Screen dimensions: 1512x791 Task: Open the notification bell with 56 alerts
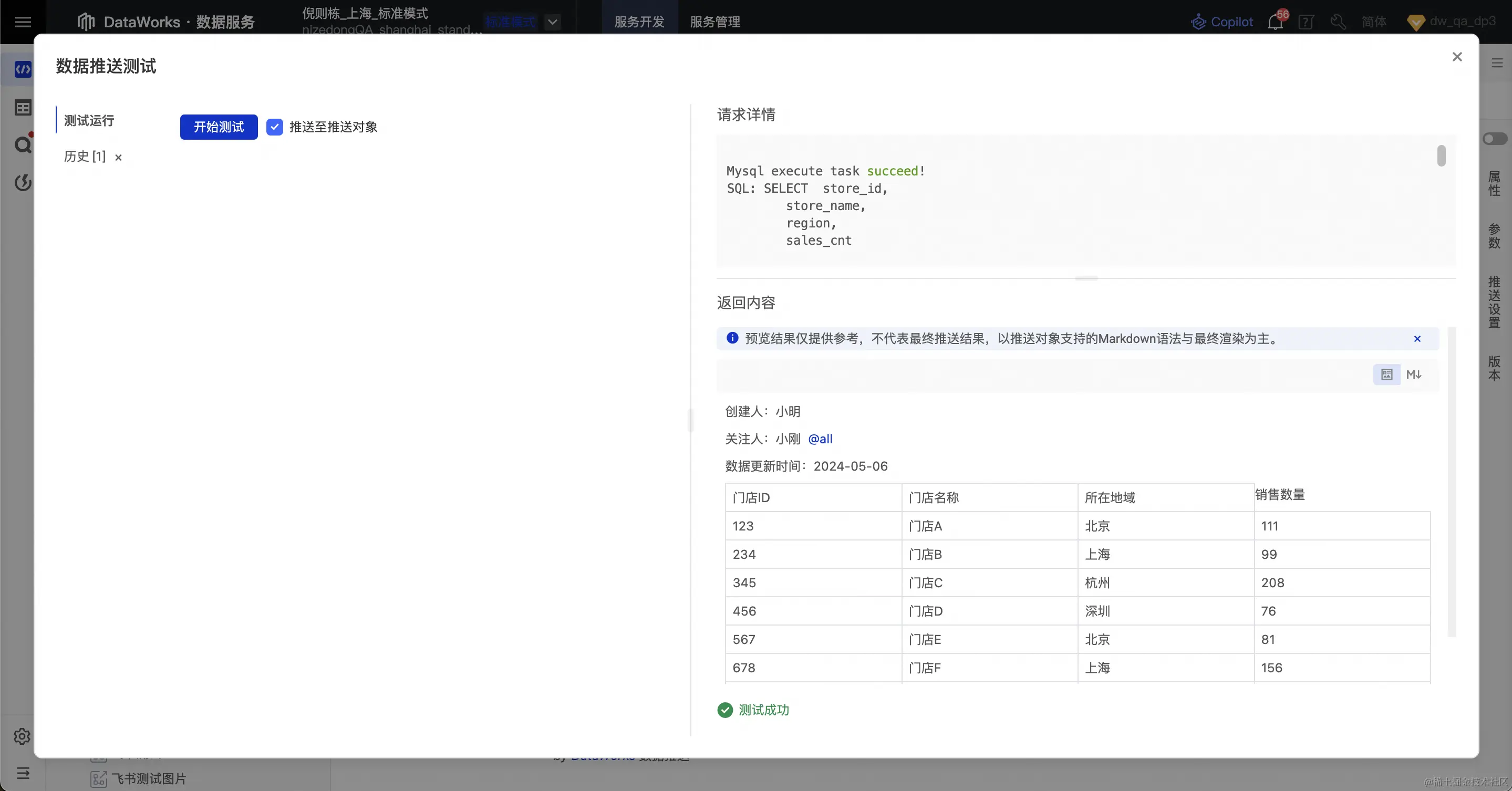click(x=1275, y=22)
